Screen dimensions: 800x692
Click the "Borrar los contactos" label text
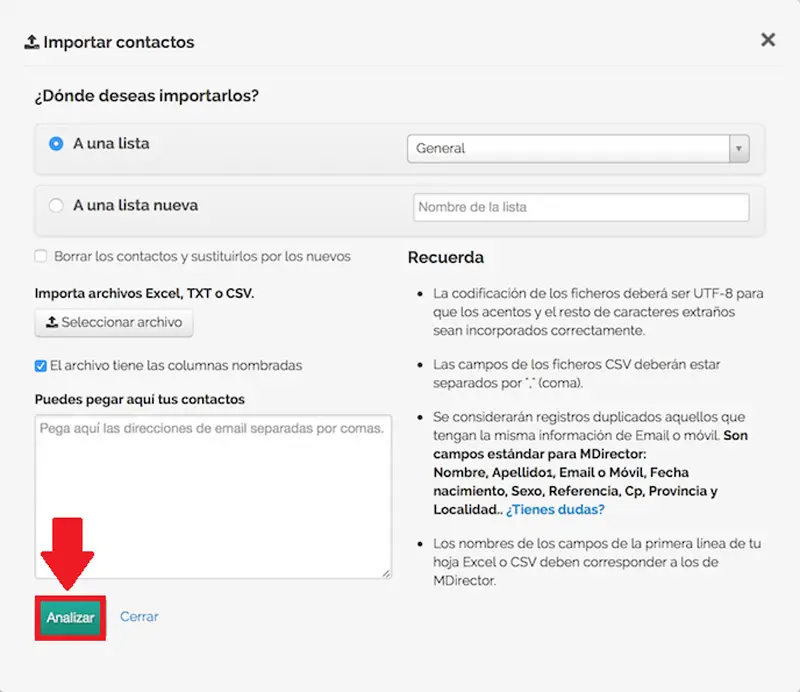pyautogui.click(x=202, y=256)
